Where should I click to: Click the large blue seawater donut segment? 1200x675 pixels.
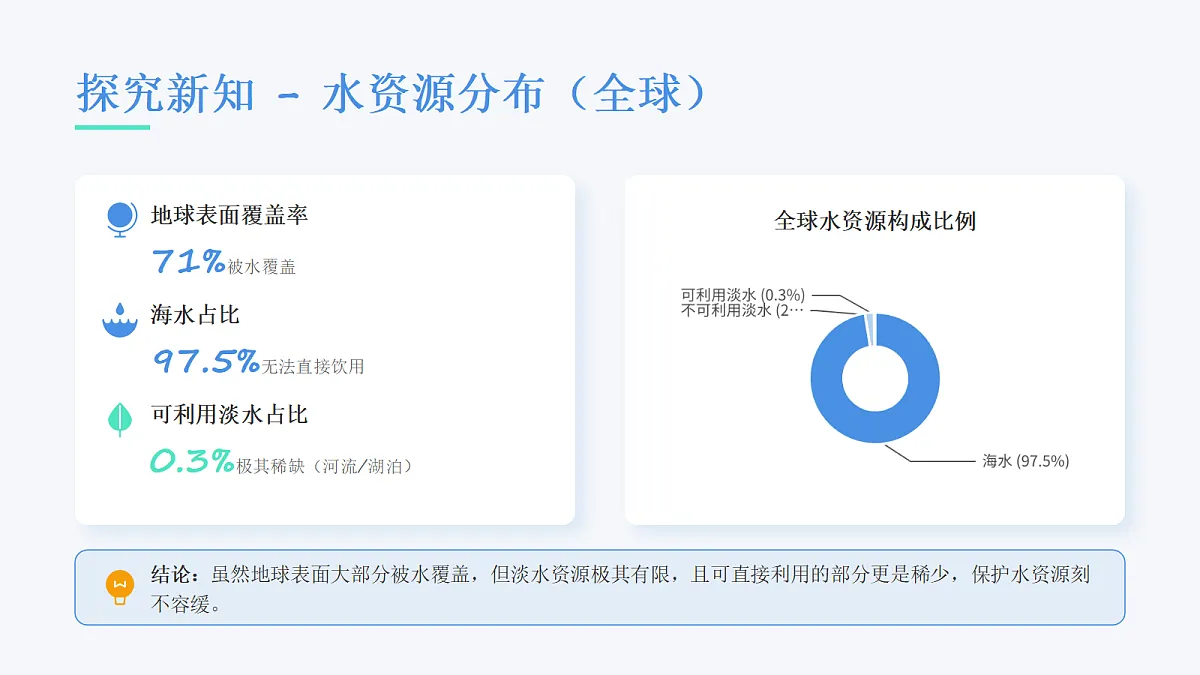[875, 425]
